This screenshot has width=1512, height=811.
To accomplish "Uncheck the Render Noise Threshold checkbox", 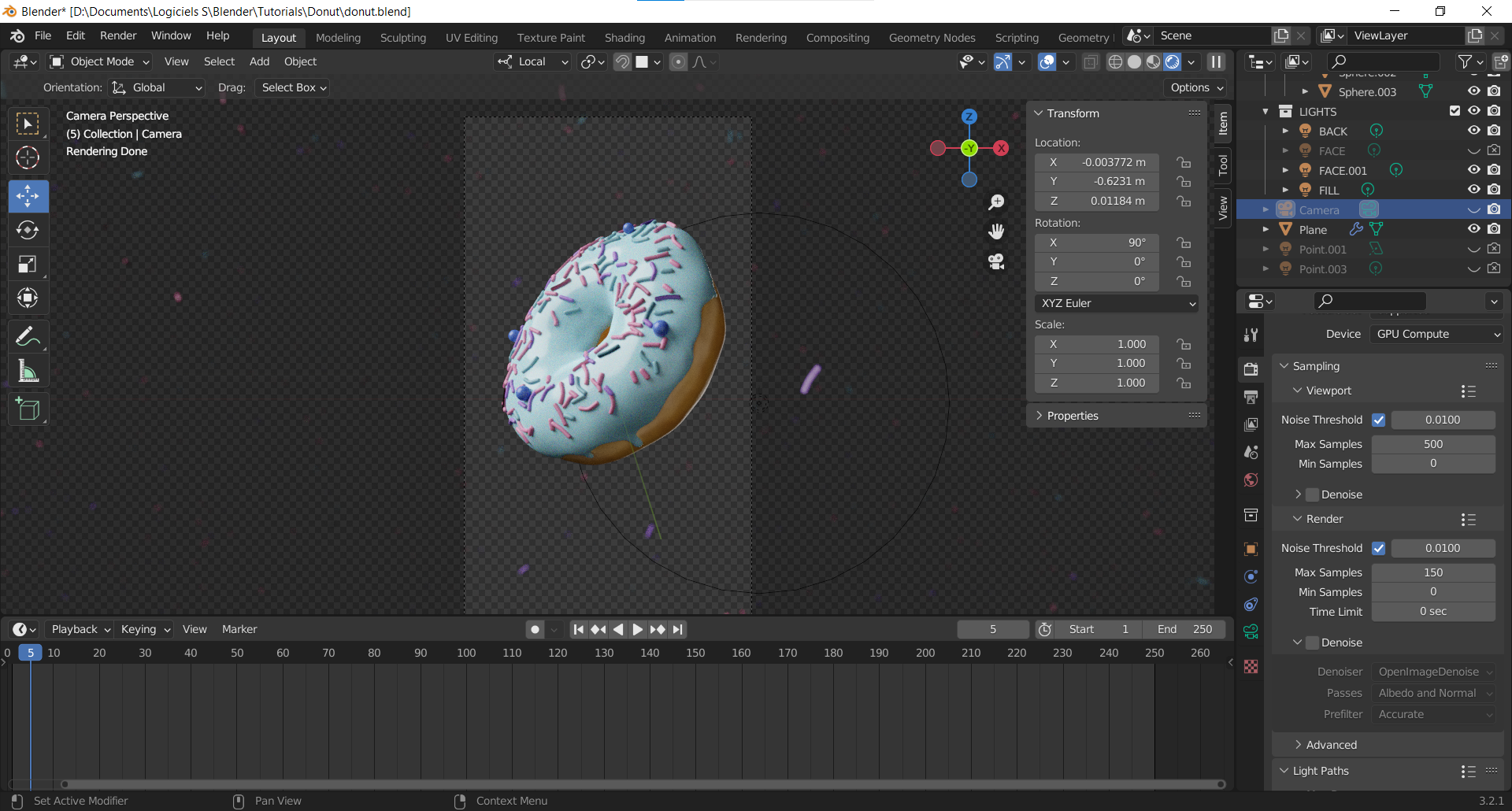I will pyautogui.click(x=1379, y=548).
